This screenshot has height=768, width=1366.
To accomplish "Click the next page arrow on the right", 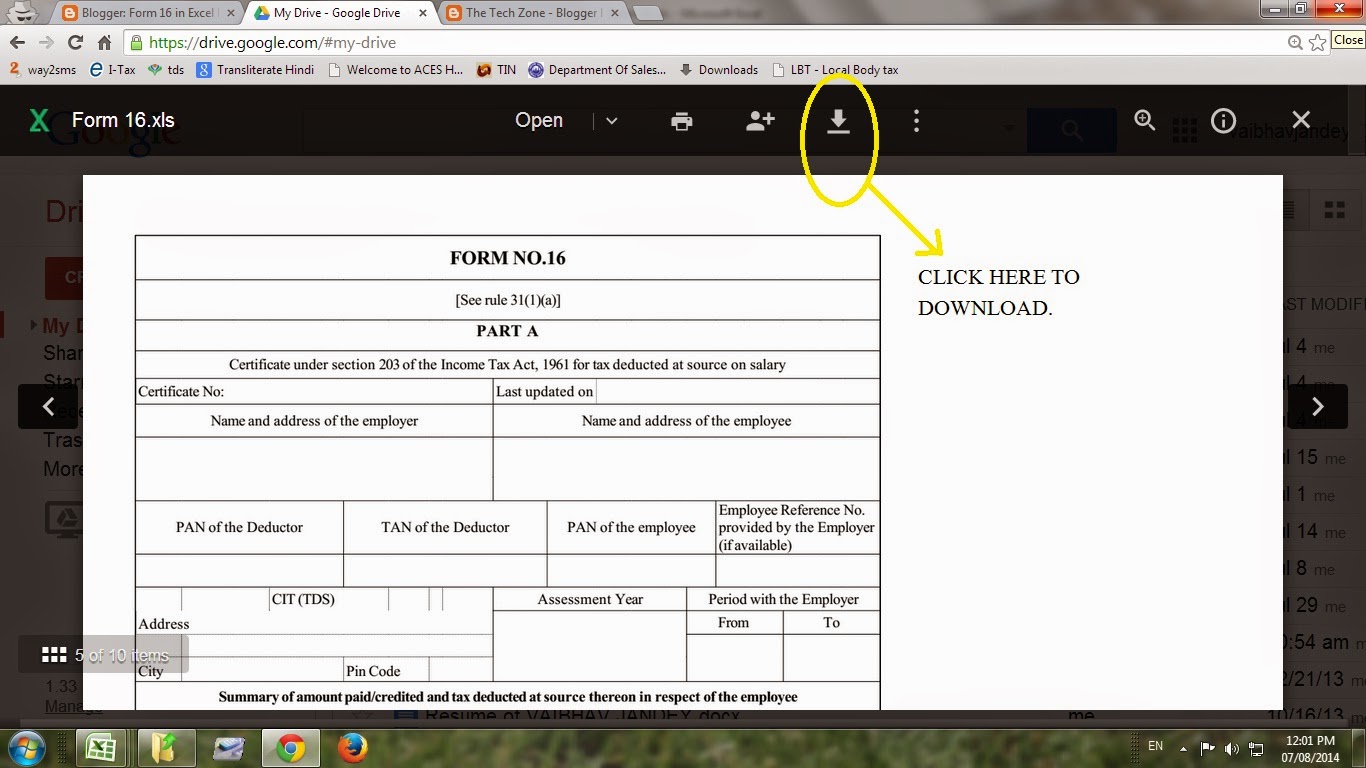I will 1318,406.
